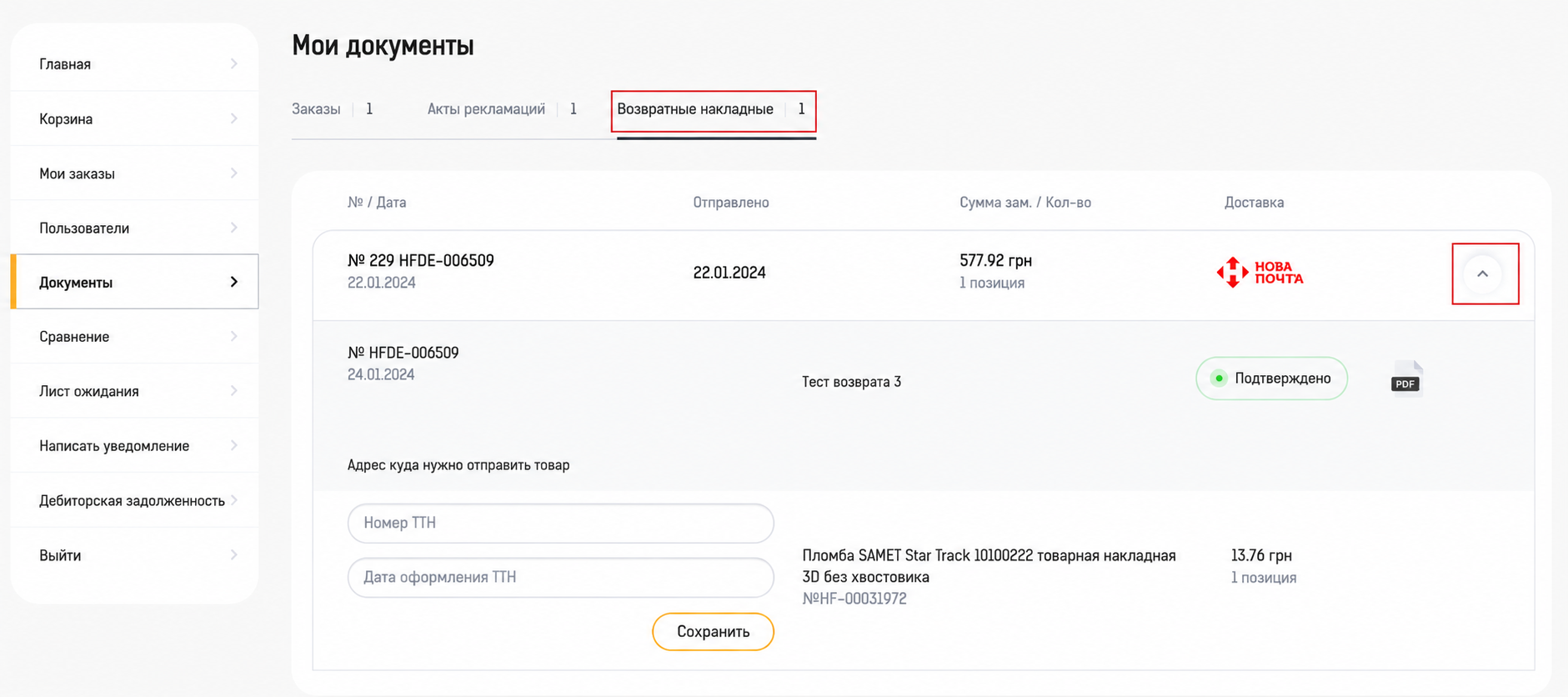
Task: Click the date 24.01.2024 under invoice
Action: (x=381, y=374)
